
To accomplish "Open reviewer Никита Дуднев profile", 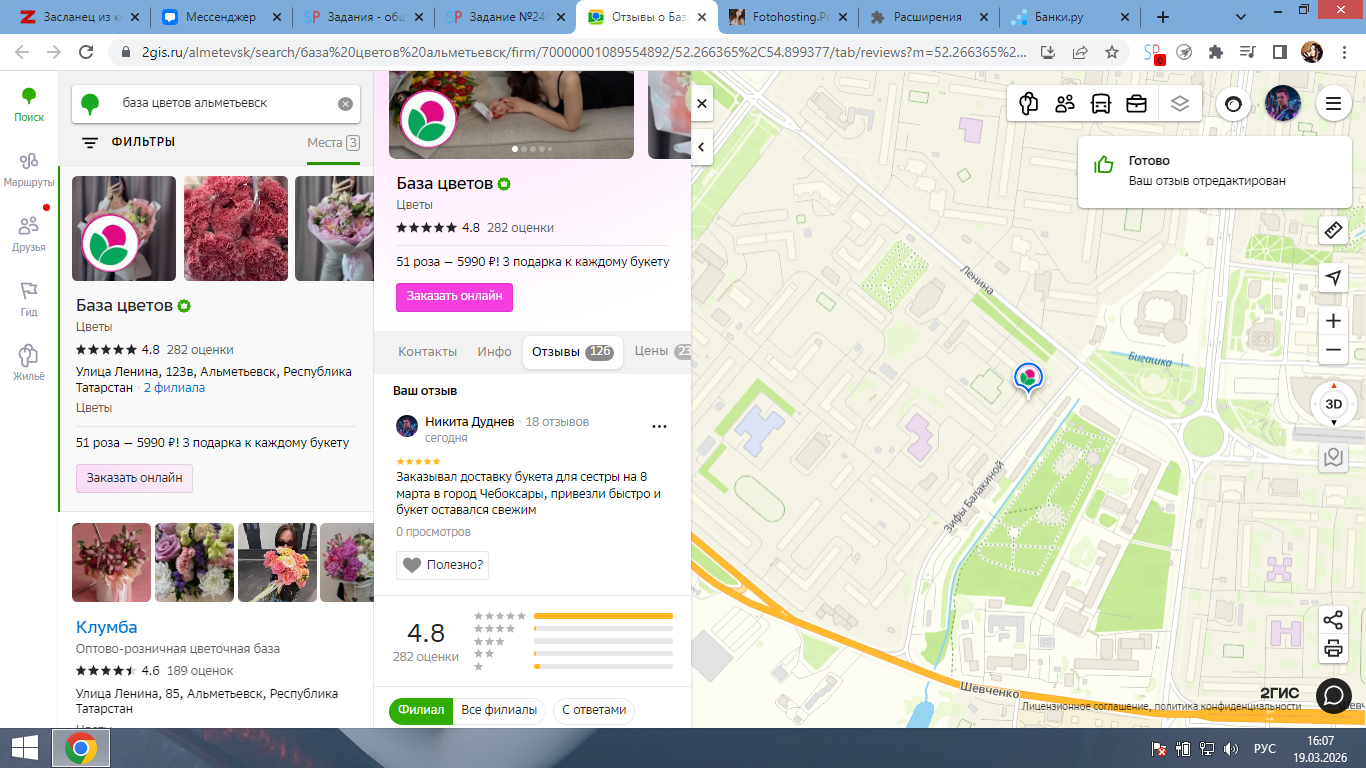I will [470, 422].
